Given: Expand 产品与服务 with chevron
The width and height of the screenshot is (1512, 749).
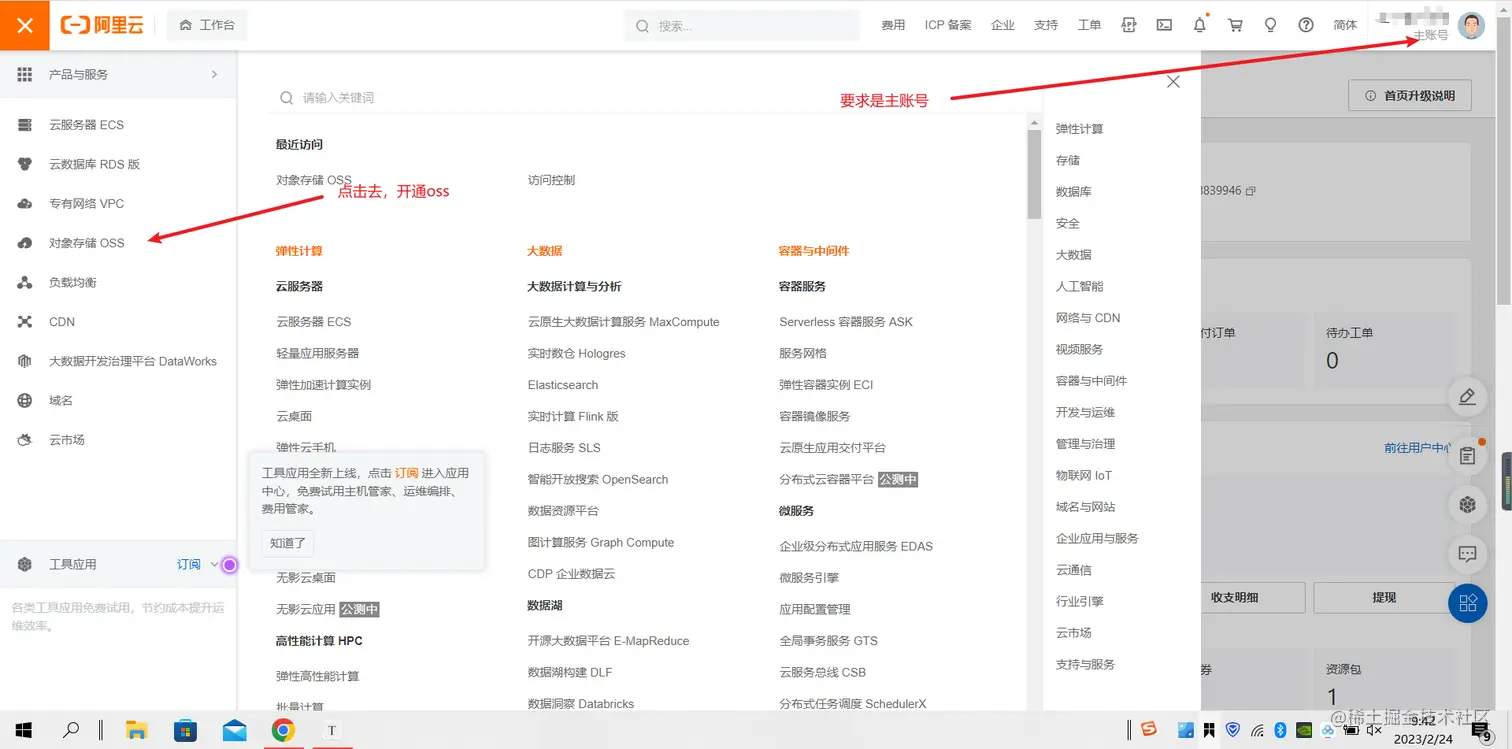Looking at the screenshot, I should tap(214, 74).
